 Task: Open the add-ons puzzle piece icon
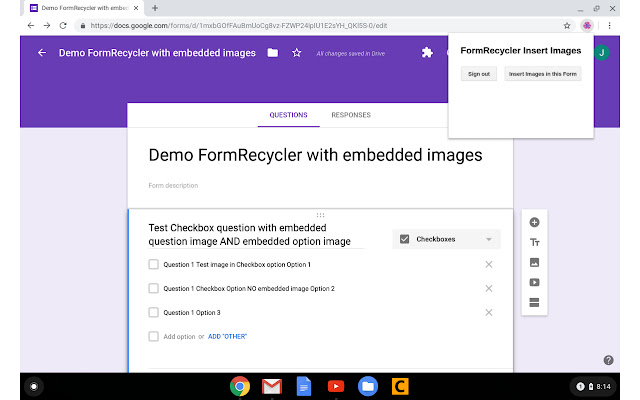point(427,53)
